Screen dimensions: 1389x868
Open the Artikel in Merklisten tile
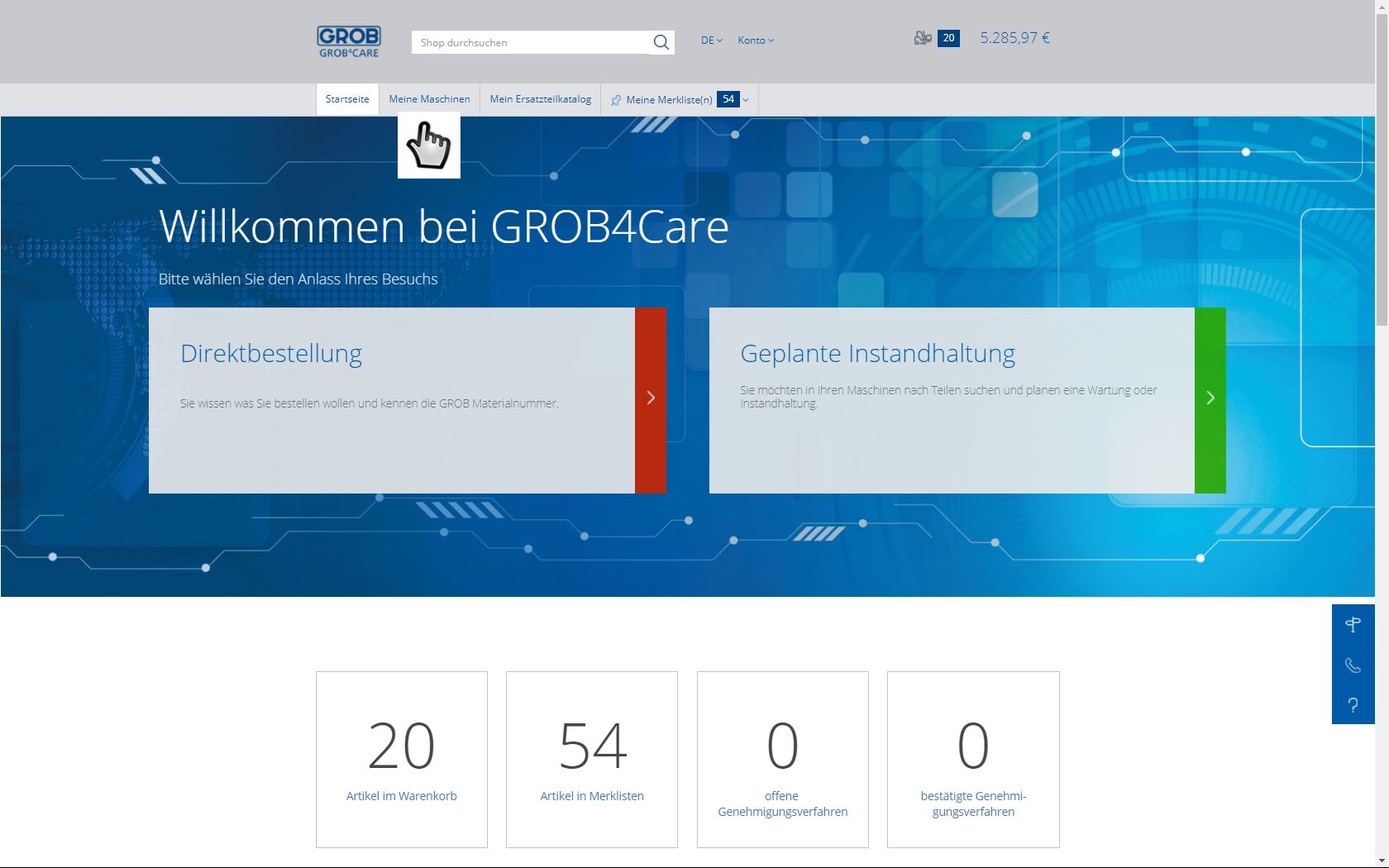point(592,760)
